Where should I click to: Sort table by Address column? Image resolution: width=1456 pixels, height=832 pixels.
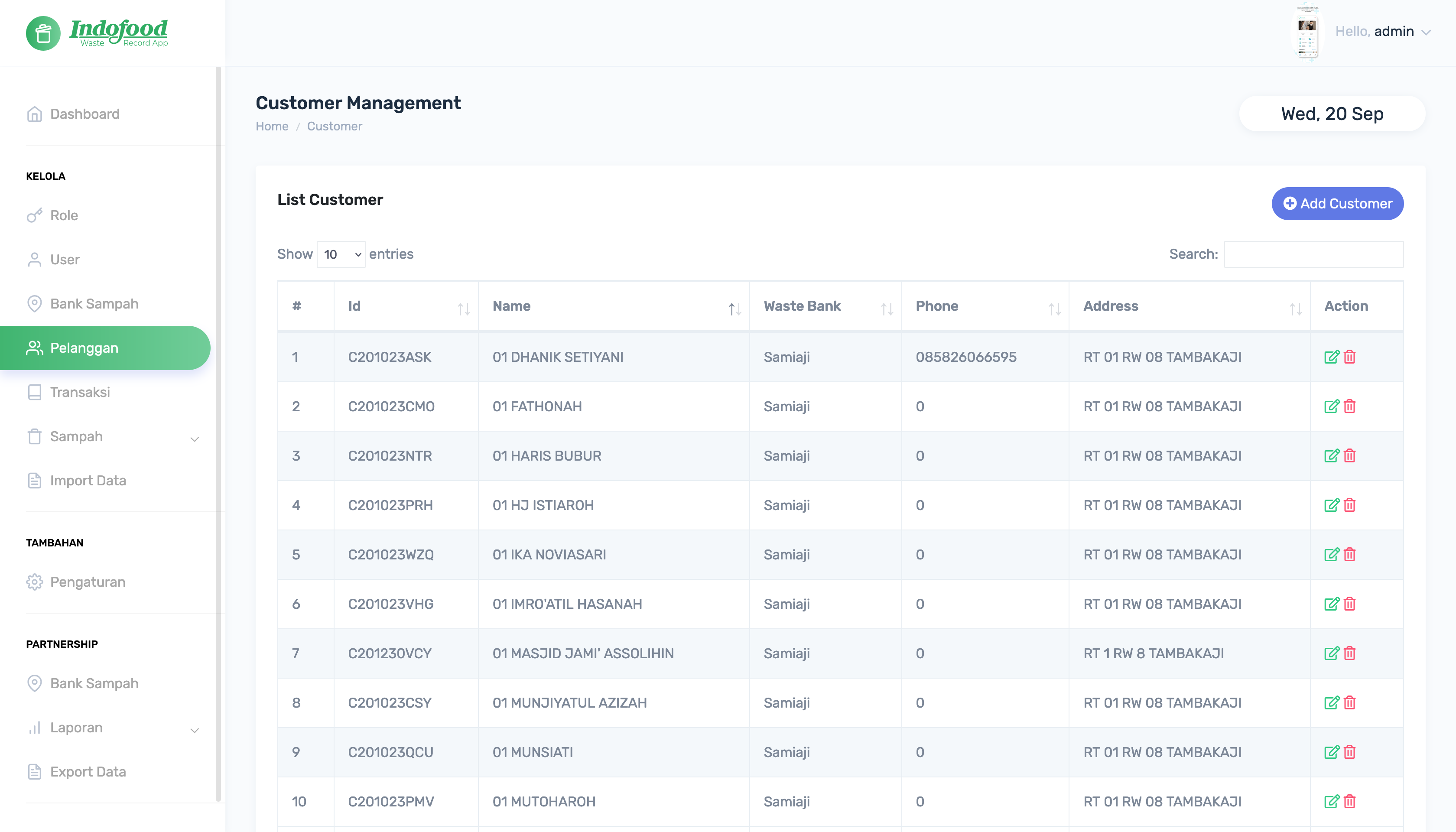(1189, 306)
